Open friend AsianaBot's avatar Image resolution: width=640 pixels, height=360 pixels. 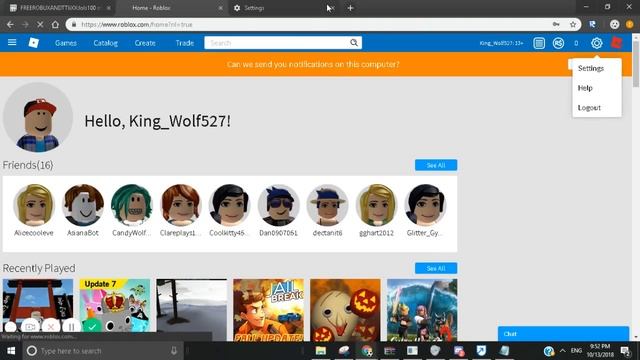click(82, 205)
